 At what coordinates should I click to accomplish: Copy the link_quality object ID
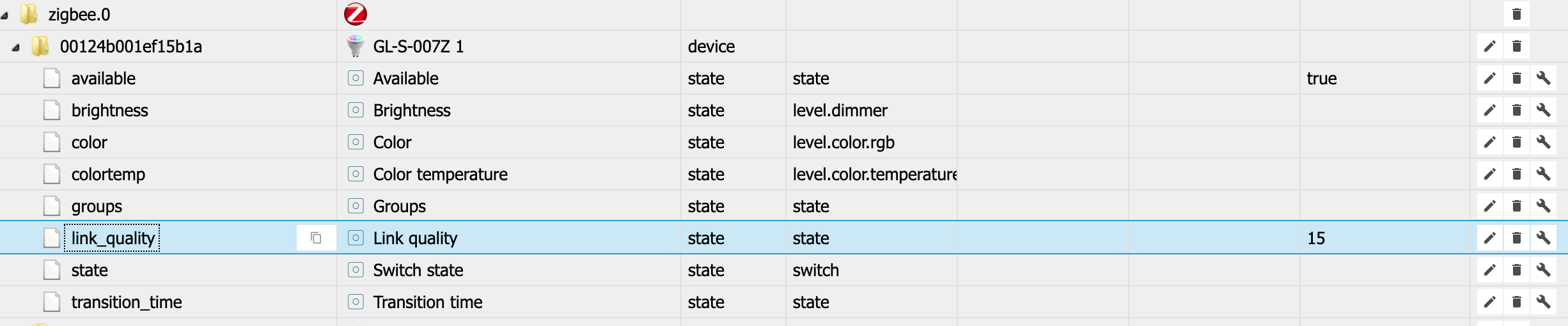pyautogui.click(x=316, y=238)
